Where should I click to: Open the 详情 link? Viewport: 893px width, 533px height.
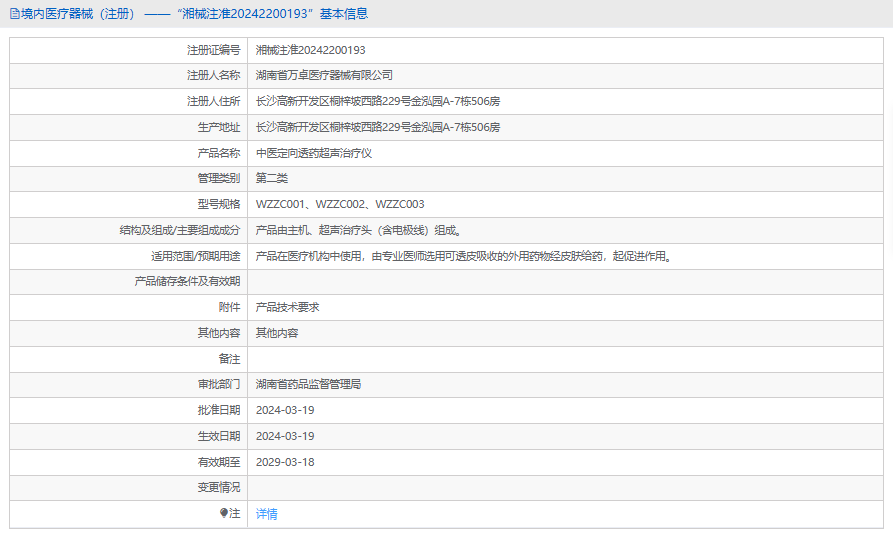[x=267, y=514]
